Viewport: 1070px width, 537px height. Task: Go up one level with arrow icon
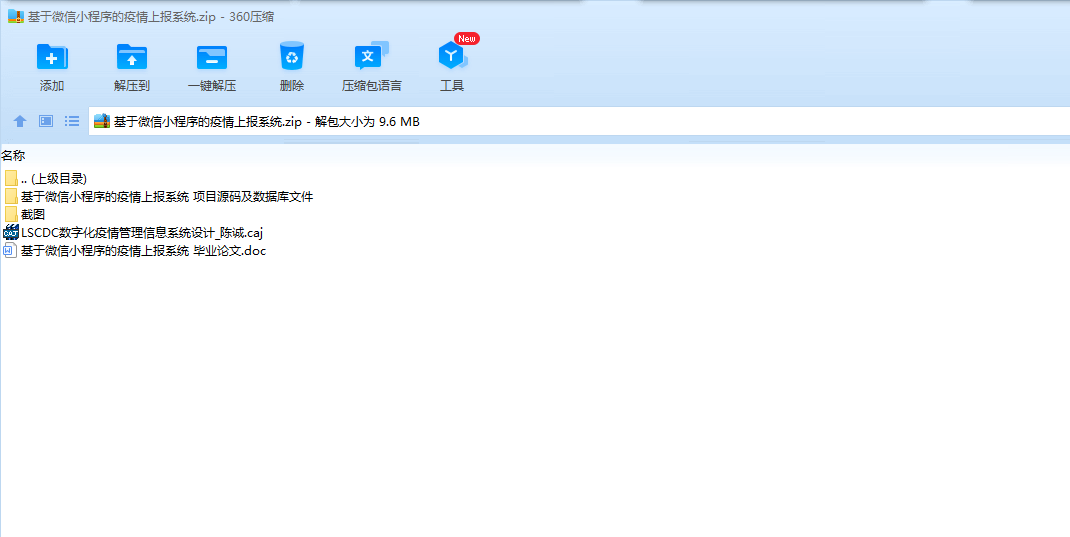pyautogui.click(x=20, y=121)
